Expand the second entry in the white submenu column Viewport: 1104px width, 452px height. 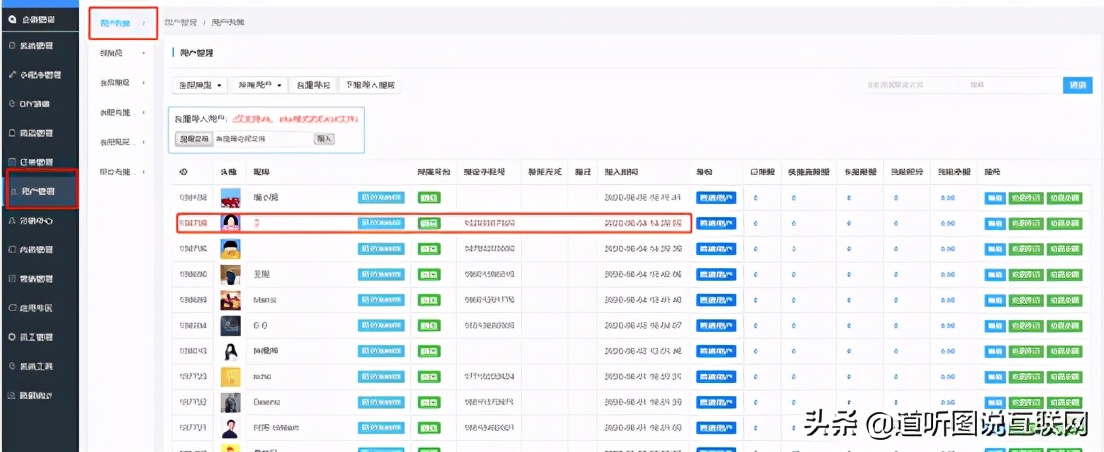123,53
